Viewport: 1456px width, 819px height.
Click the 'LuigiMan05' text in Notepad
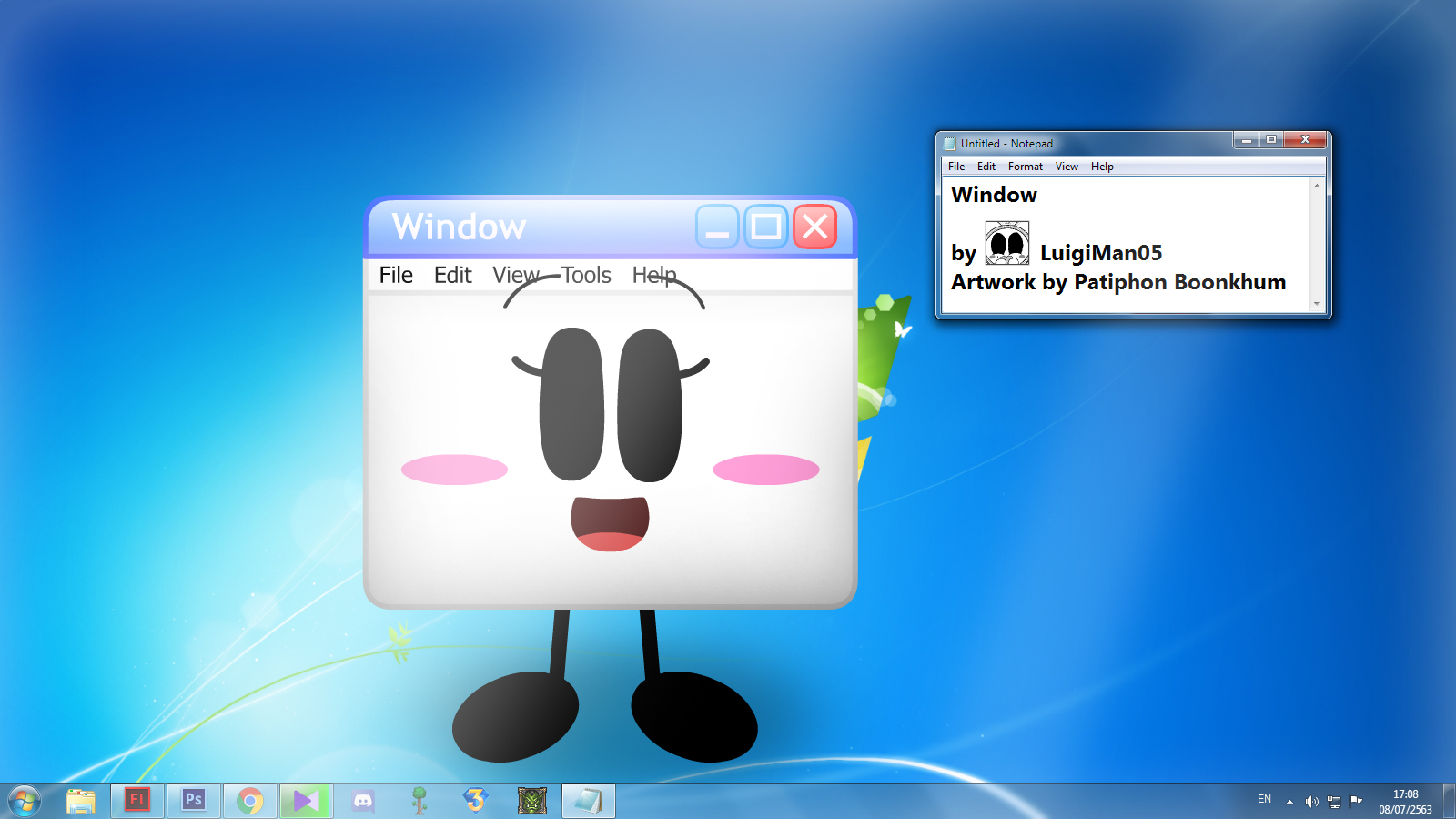[x=1101, y=253]
